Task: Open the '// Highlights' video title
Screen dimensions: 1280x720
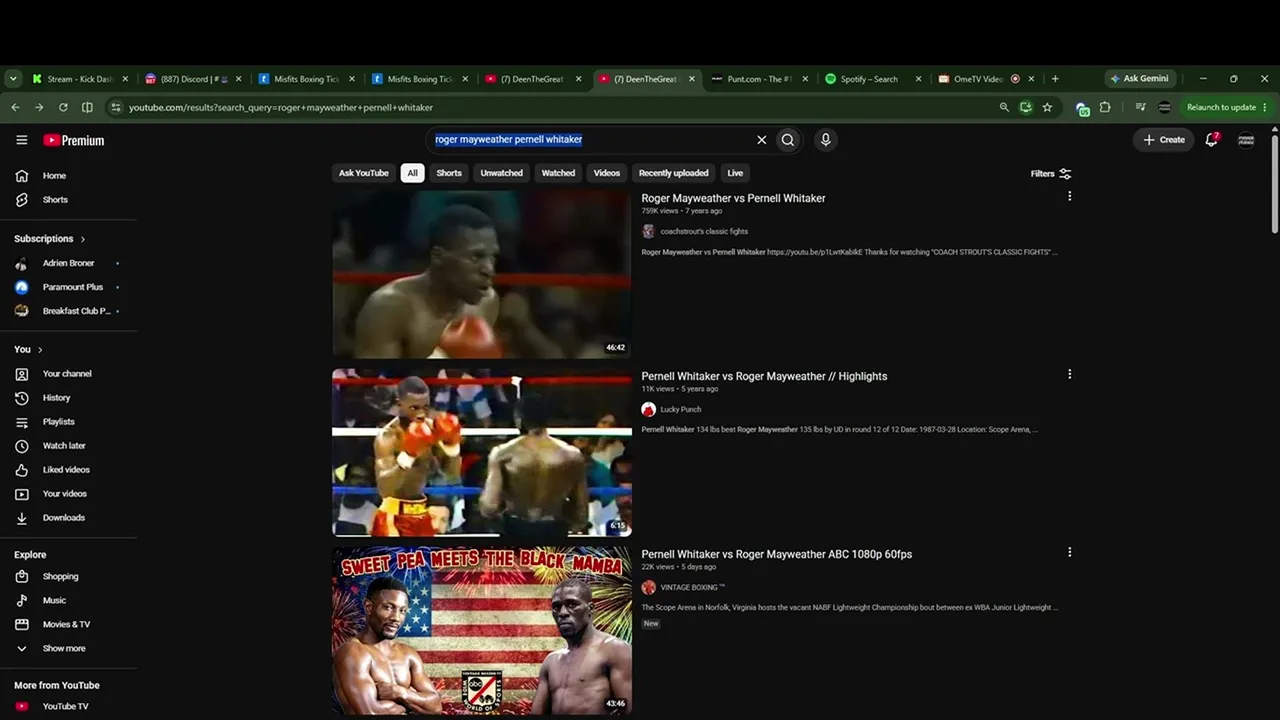Action: pyautogui.click(x=764, y=376)
